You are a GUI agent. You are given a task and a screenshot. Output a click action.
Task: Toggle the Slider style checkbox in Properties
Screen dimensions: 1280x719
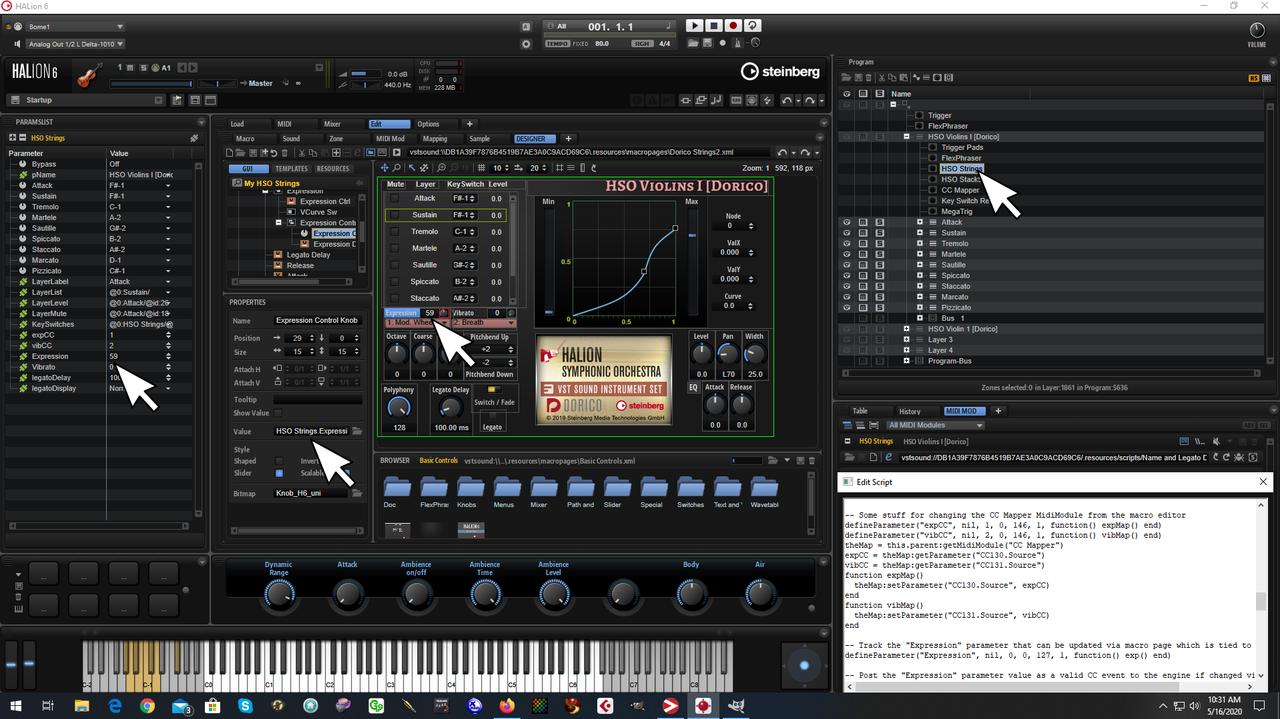coord(279,473)
